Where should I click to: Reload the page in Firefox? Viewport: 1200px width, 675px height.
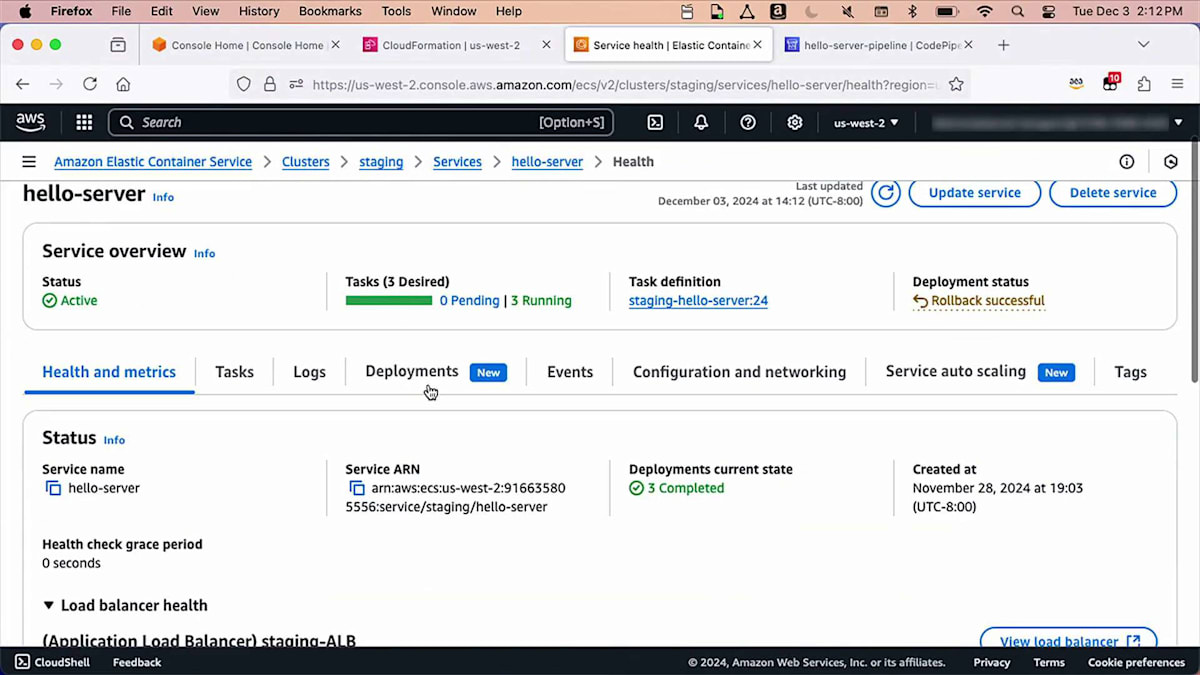coord(90,85)
